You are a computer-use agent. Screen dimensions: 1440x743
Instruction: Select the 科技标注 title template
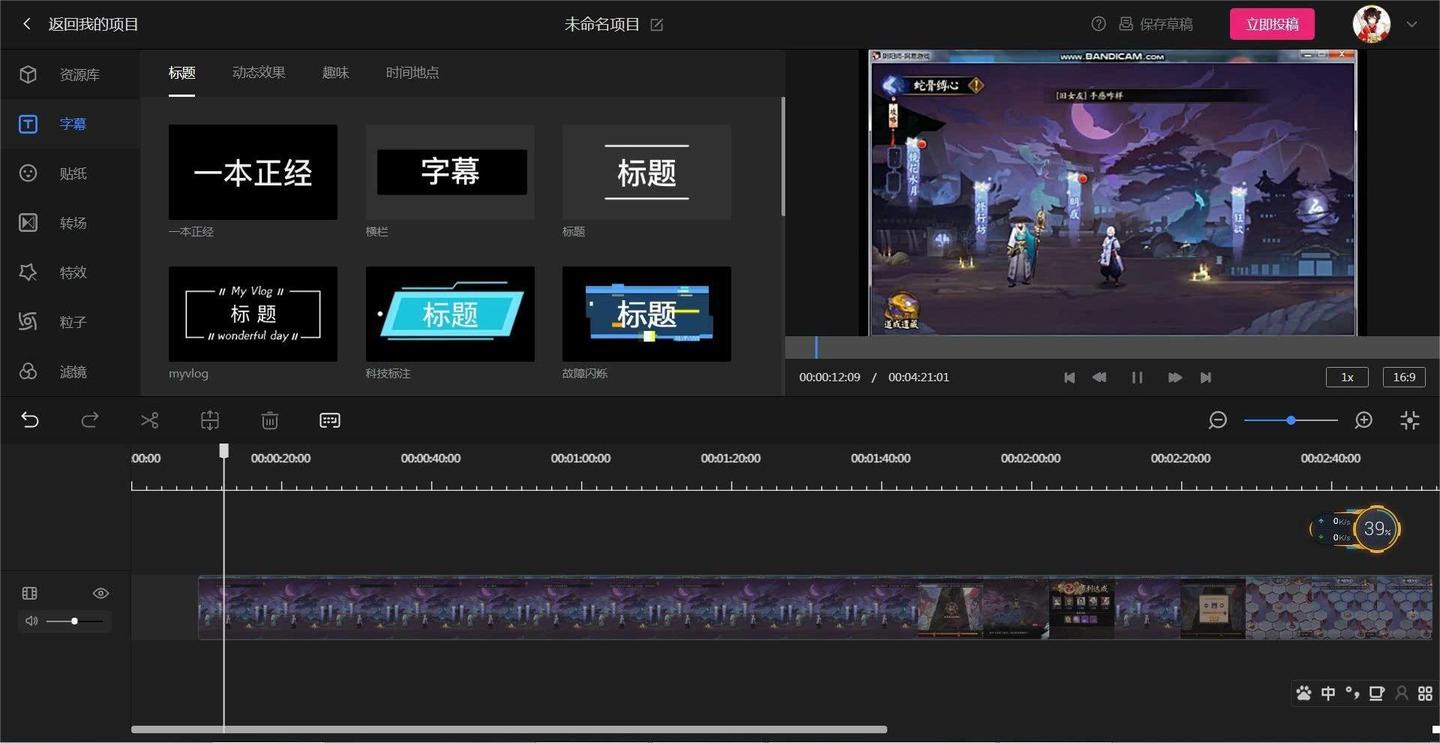click(x=450, y=314)
